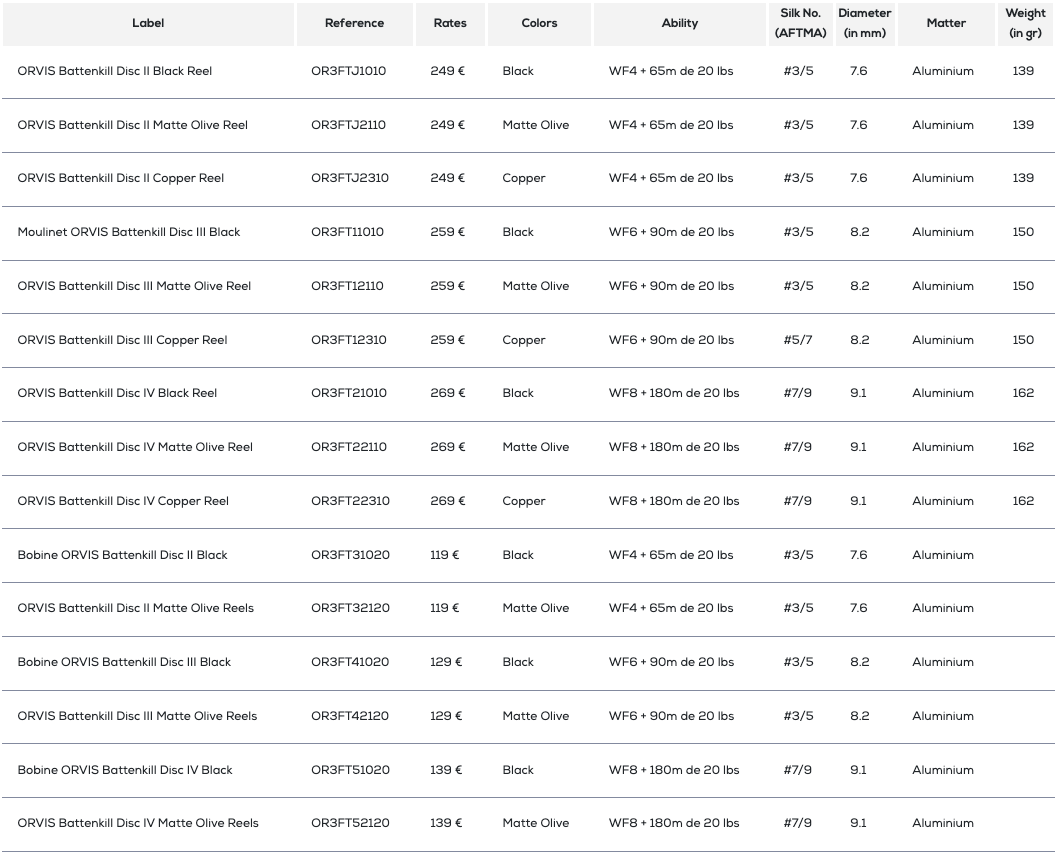Select ORVIS Battenkill Disc II Copper Reel row
1055x858 pixels.
[528, 178]
